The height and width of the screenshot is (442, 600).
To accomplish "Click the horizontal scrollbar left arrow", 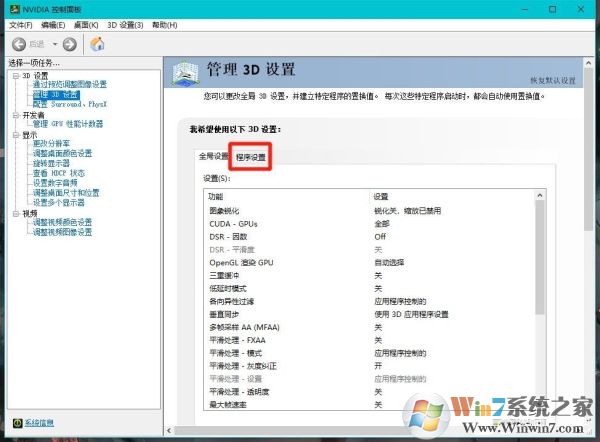I will 169,431.
